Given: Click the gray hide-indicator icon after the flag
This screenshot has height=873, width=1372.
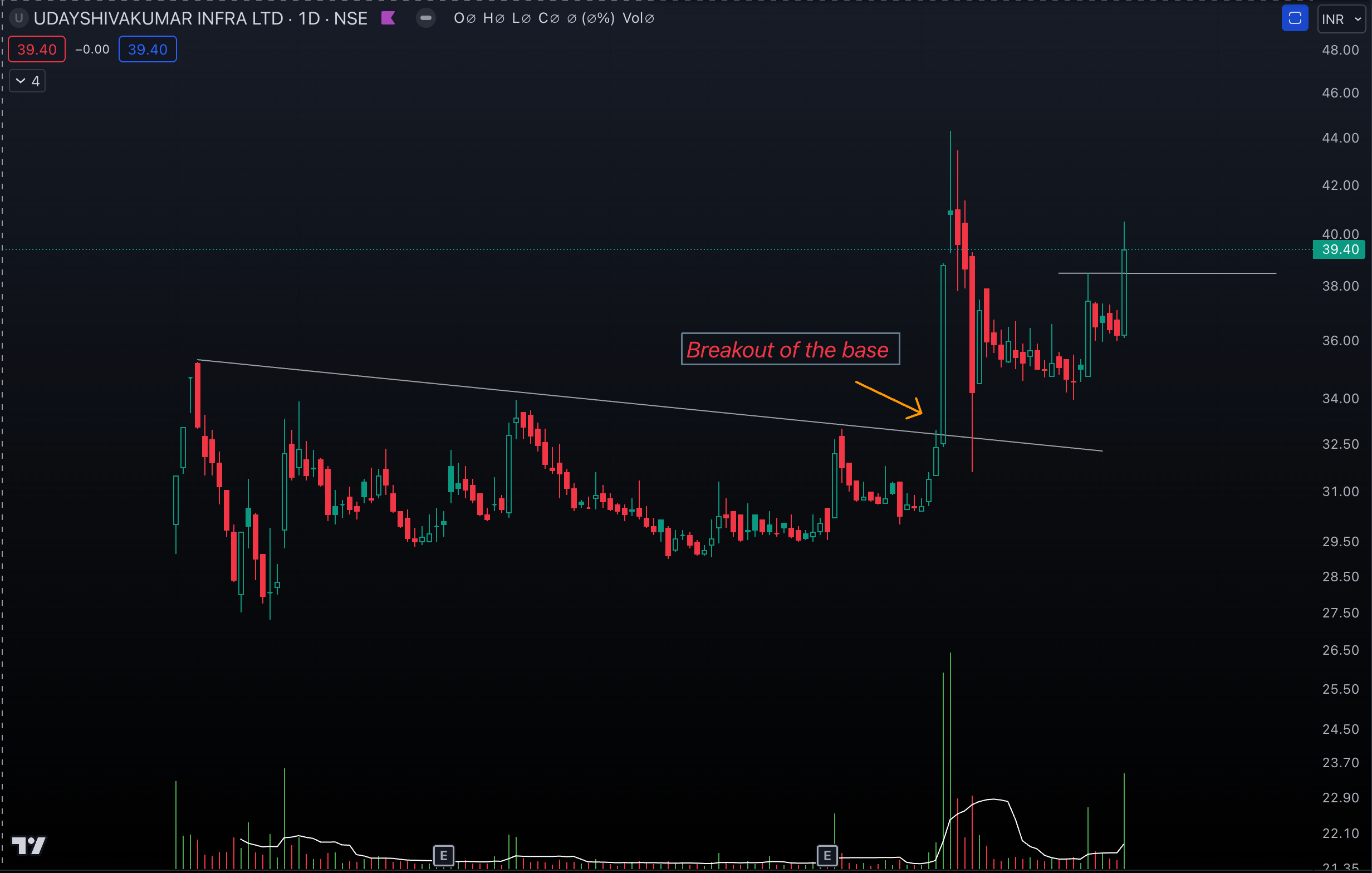Looking at the screenshot, I should point(425,18).
